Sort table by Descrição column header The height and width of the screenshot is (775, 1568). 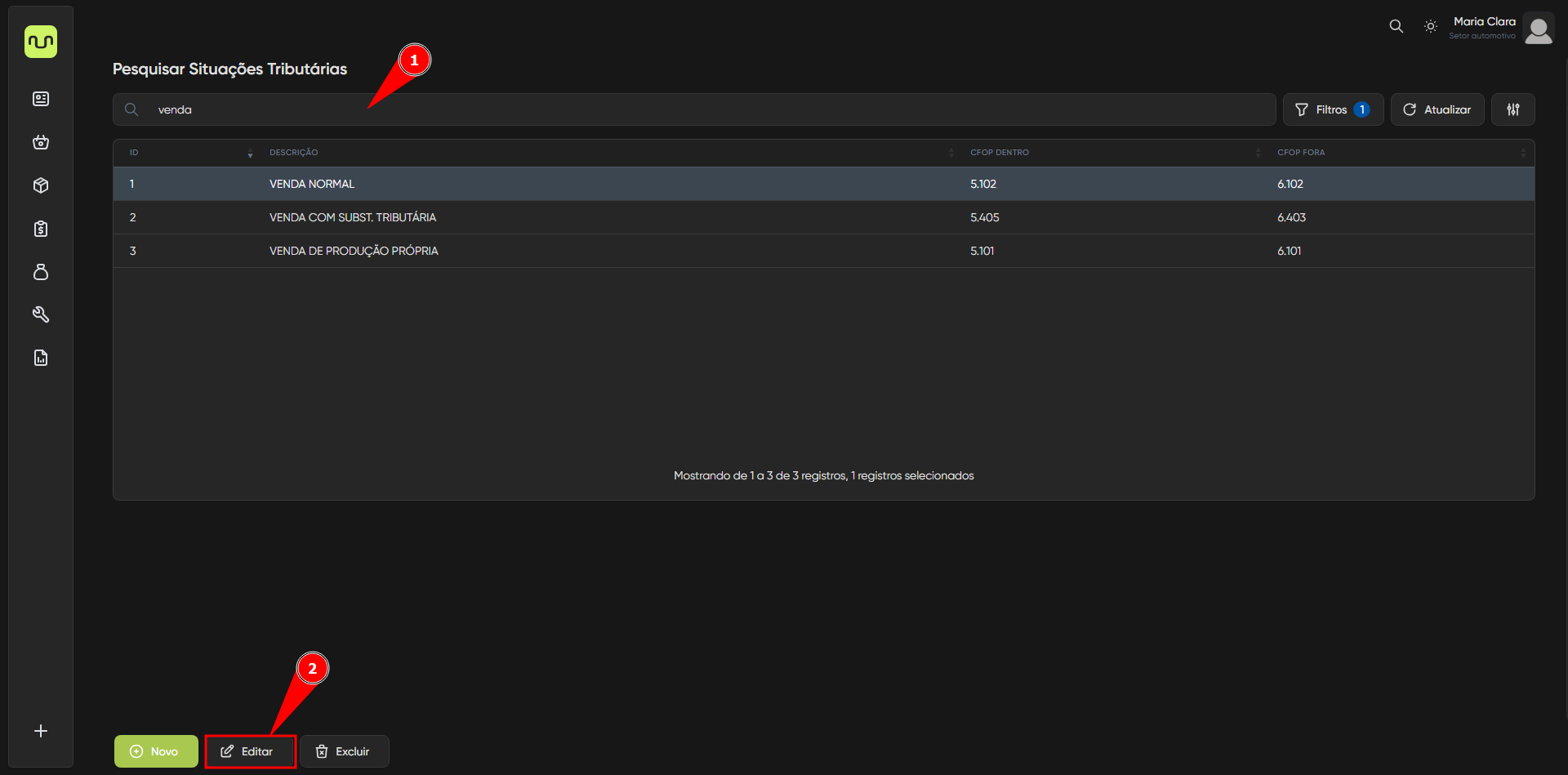(294, 153)
